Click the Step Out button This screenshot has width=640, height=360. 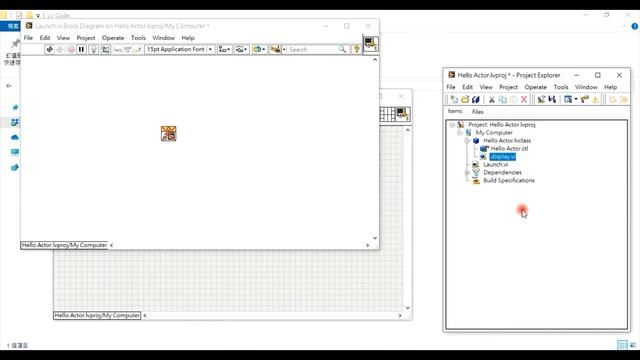(138, 49)
